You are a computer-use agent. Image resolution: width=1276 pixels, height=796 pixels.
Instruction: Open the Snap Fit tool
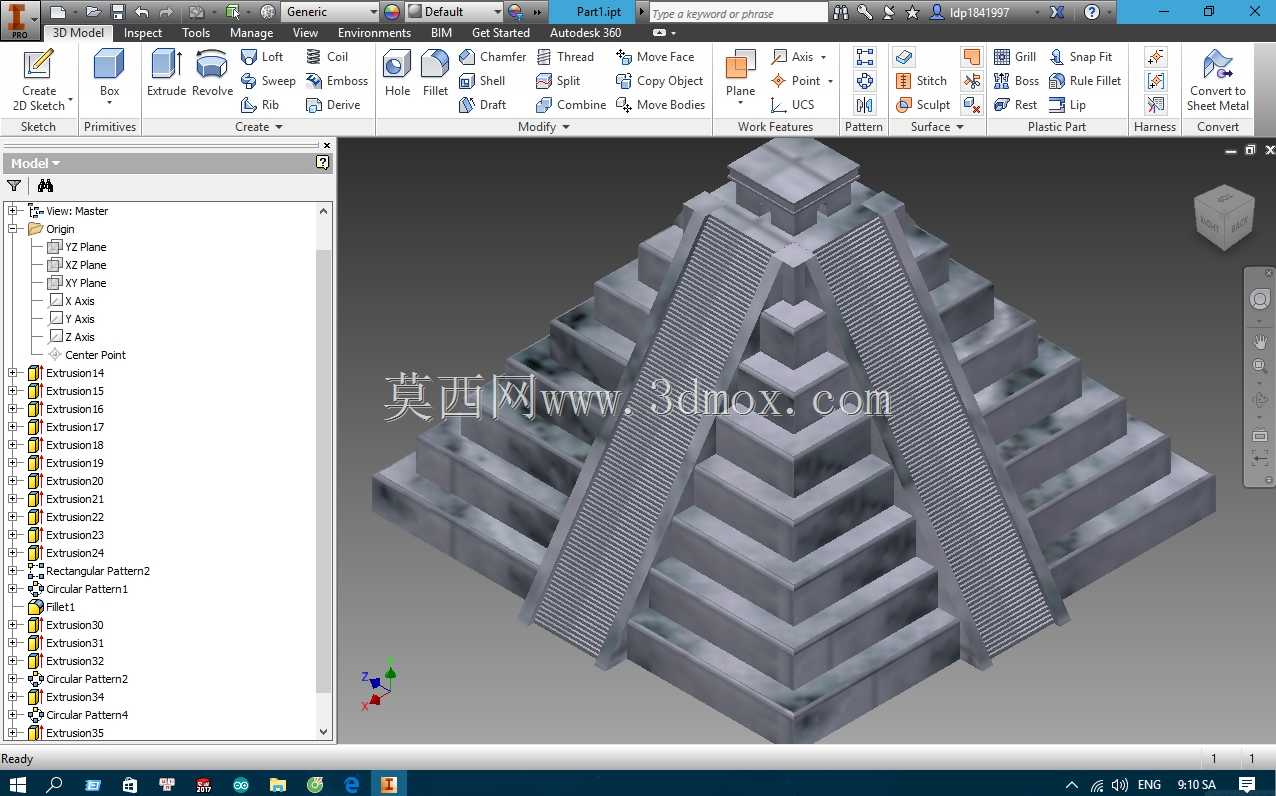coord(1080,57)
